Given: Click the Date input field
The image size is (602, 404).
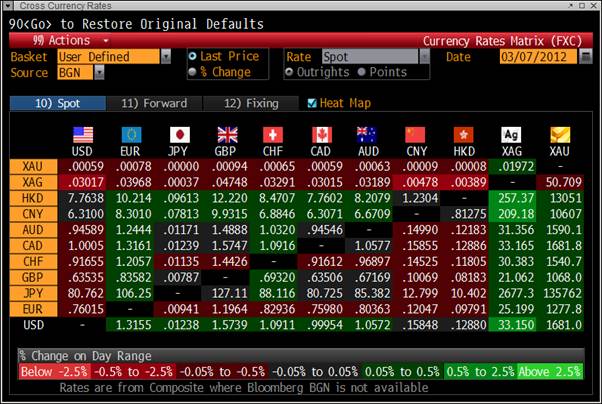Looking at the screenshot, I should point(540,57).
